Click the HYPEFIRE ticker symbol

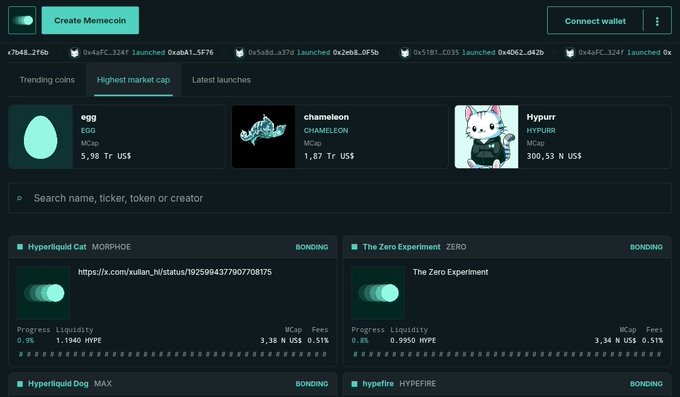418,384
